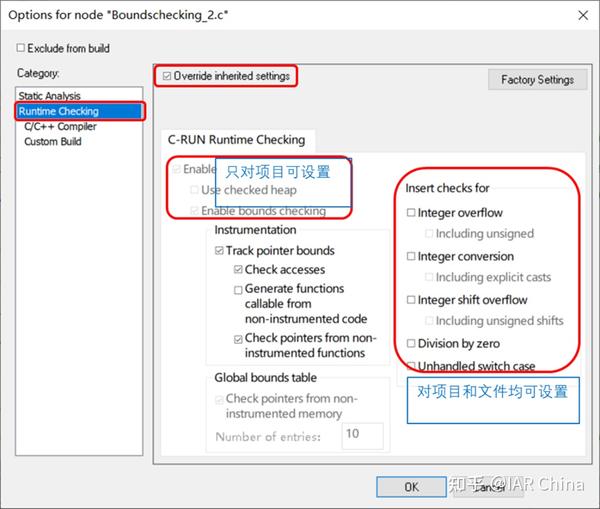Click the Number of entries field

(x=362, y=436)
